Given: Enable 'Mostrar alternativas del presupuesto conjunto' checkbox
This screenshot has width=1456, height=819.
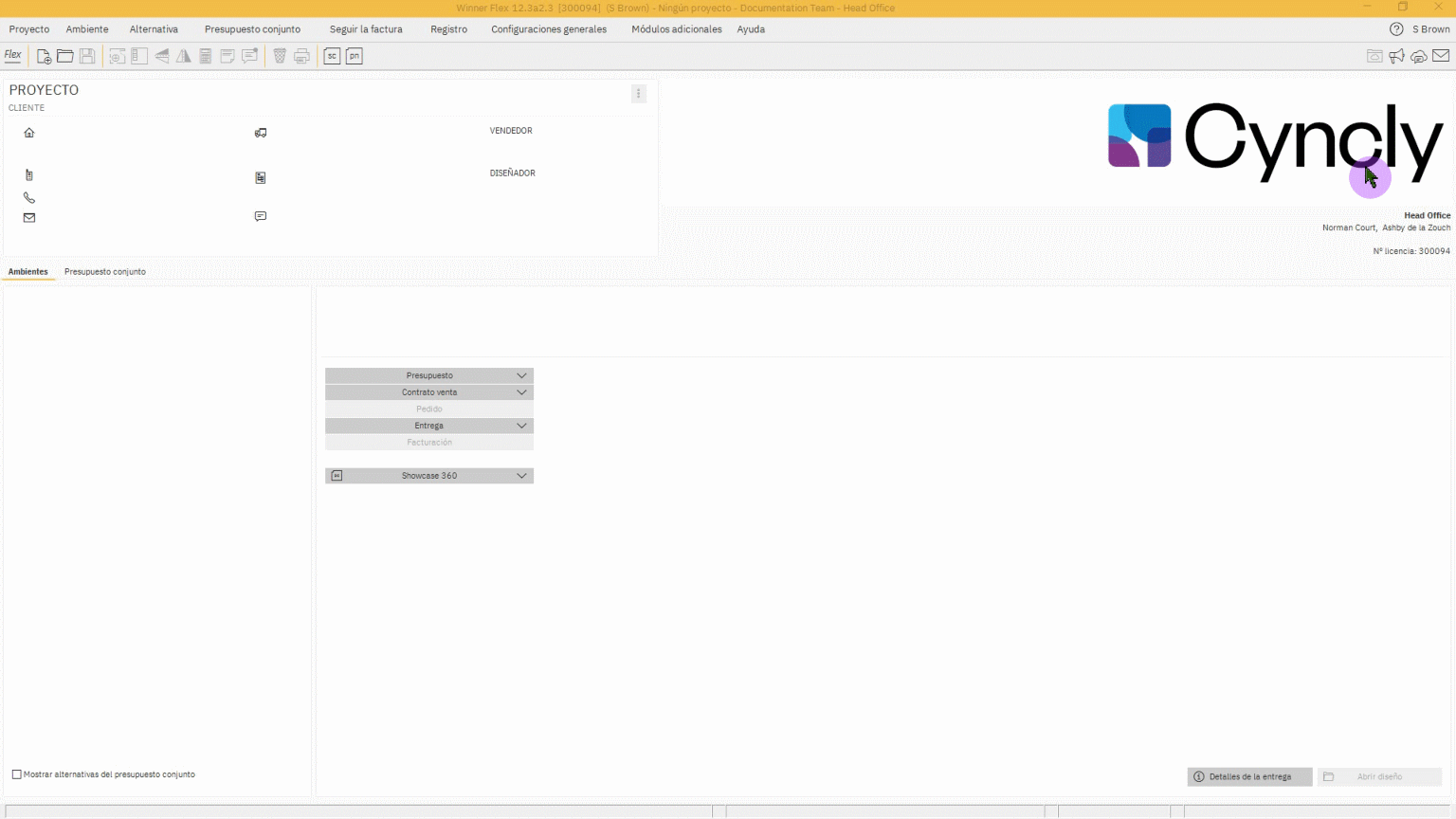Looking at the screenshot, I should [17, 774].
